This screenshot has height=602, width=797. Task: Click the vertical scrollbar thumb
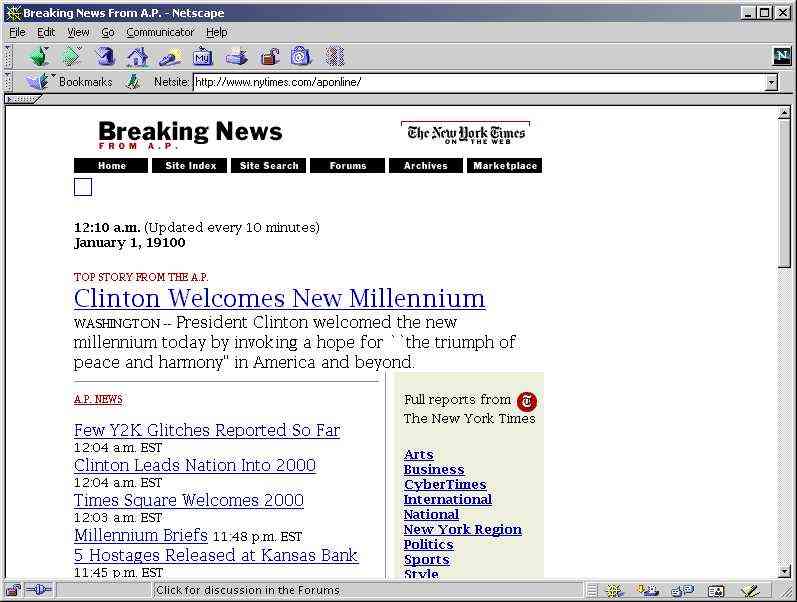[x=784, y=193]
